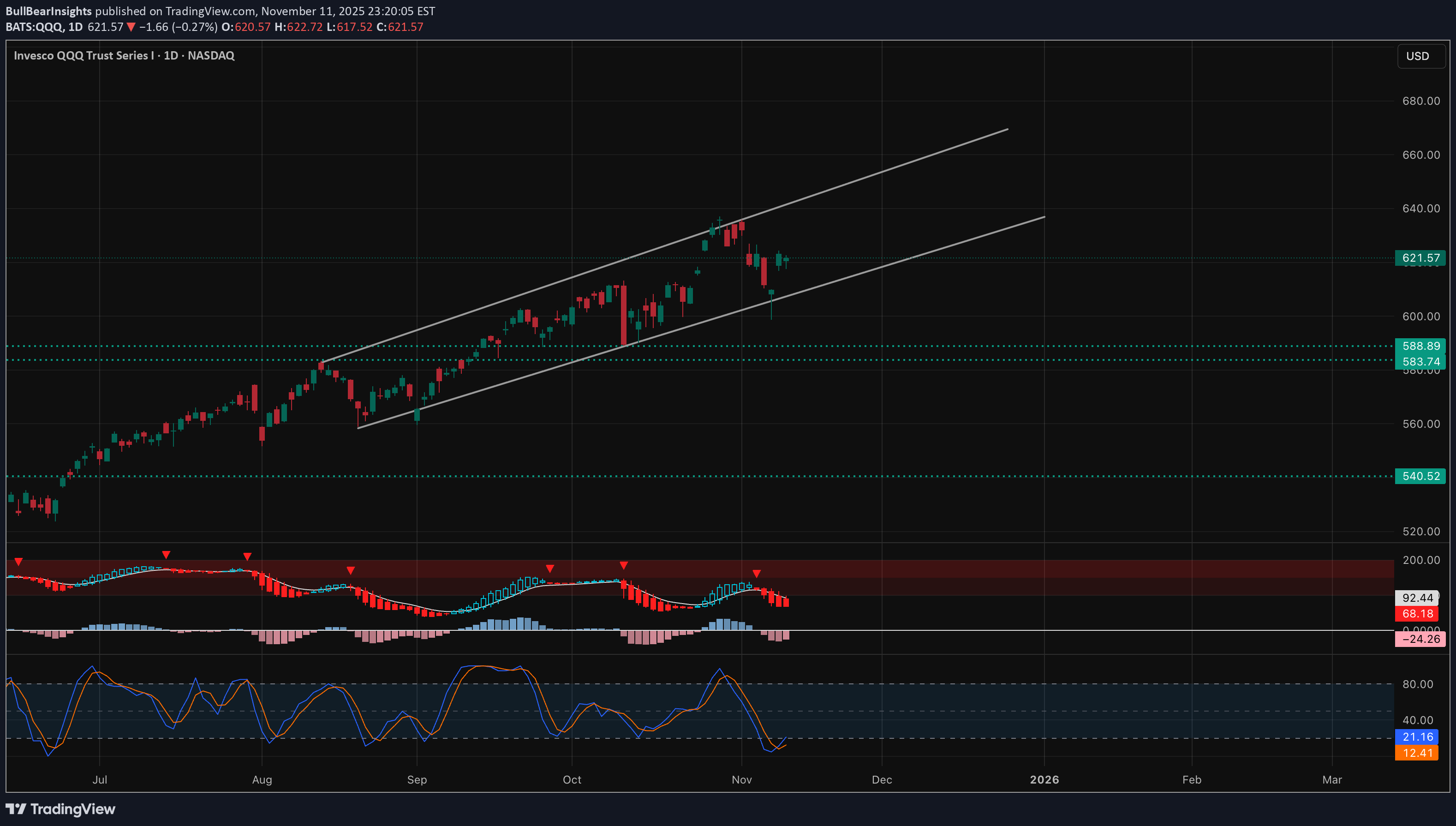This screenshot has width=1456, height=826.
Task: Click the Dec label on time axis
Action: tap(882, 779)
